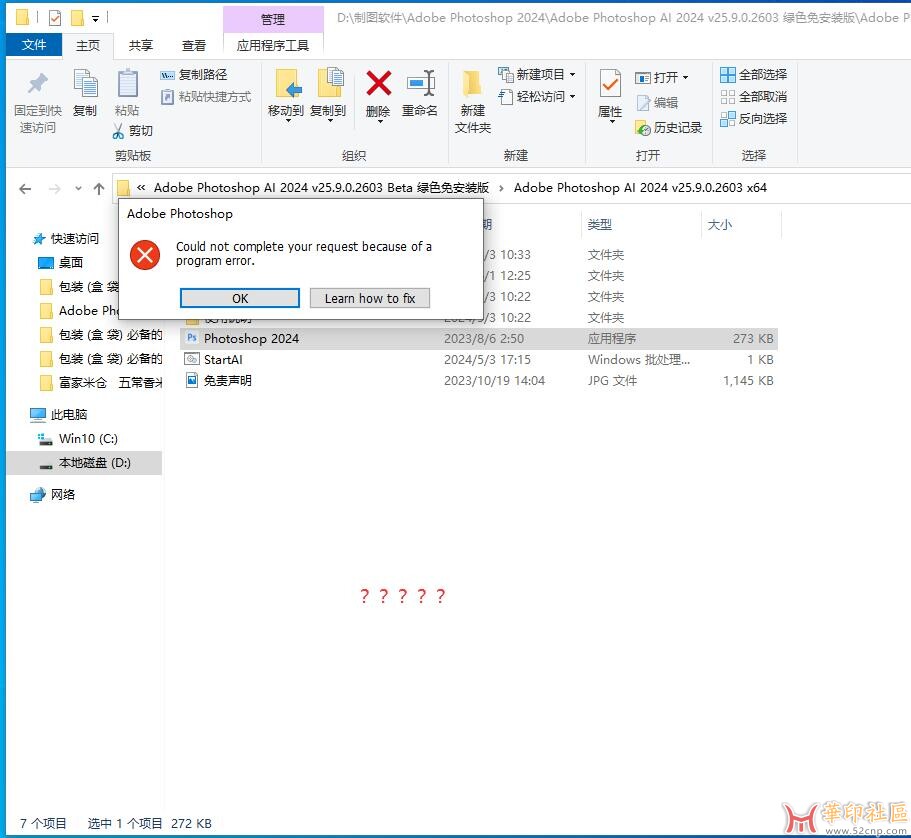Click the 类型 column header
This screenshot has width=911, height=838.
[x=600, y=224]
